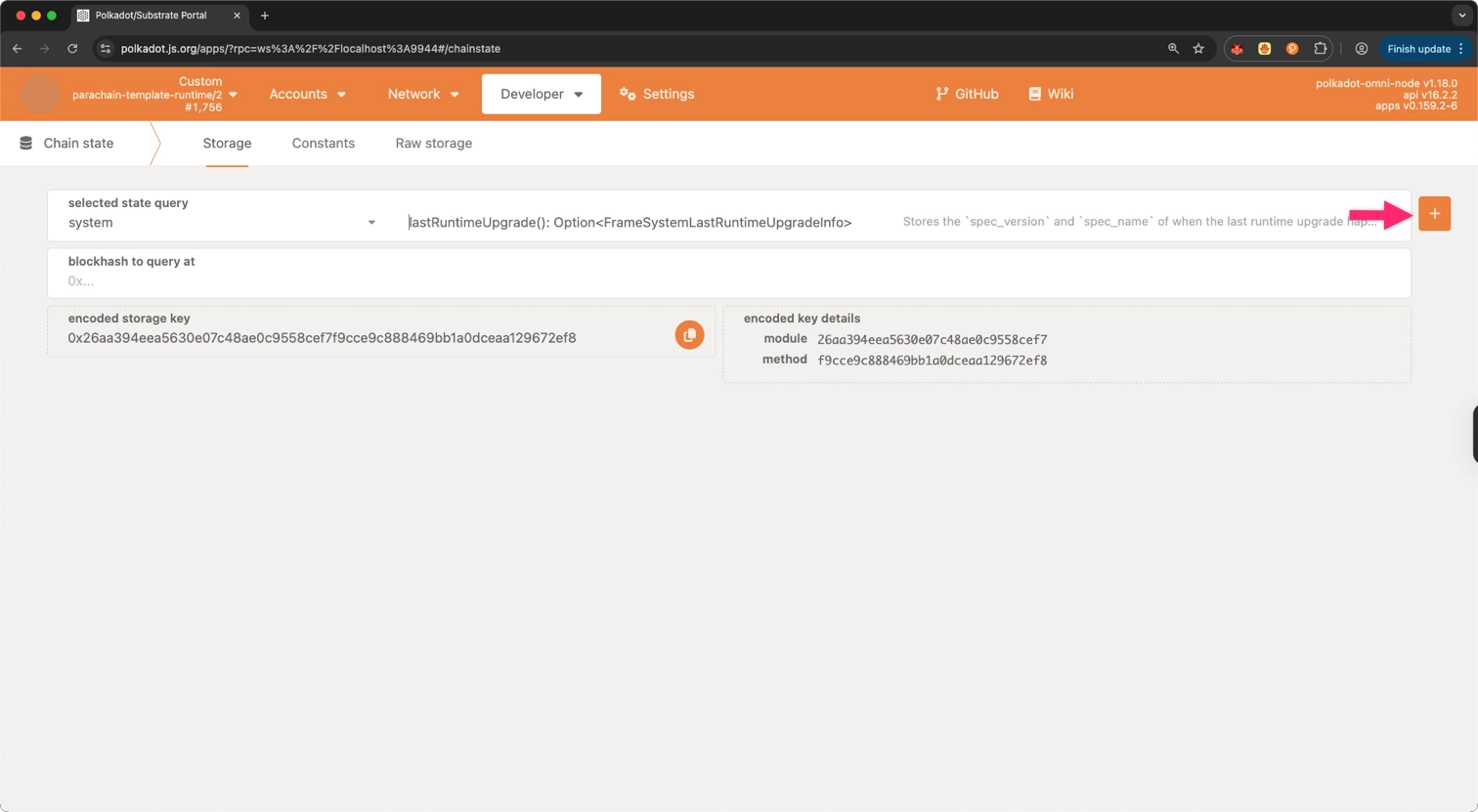The width and height of the screenshot is (1478, 812).
Task: Click the yellow extension icon in toolbar
Action: point(1264,48)
